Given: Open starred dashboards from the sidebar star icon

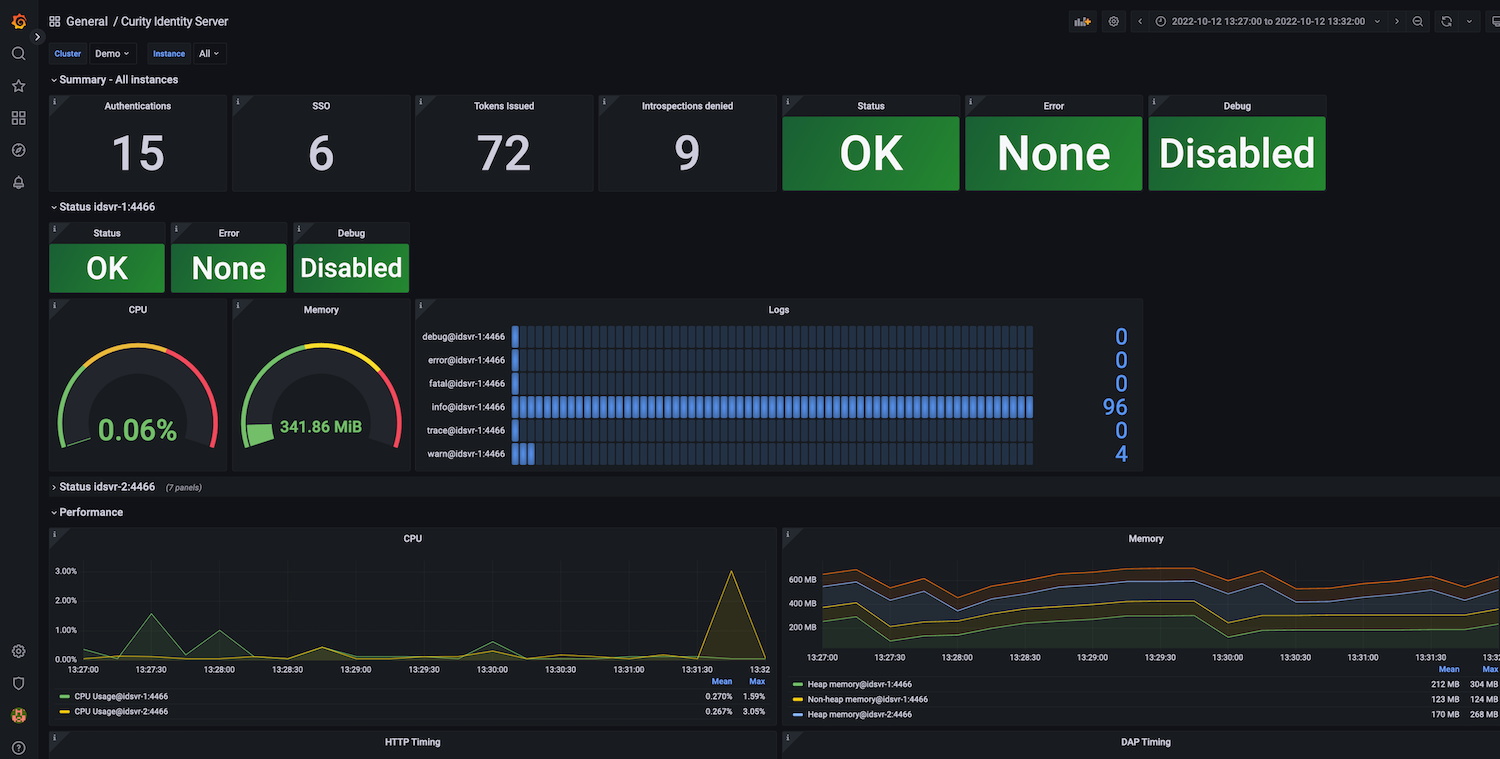Looking at the screenshot, I should (x=18, y=86).
